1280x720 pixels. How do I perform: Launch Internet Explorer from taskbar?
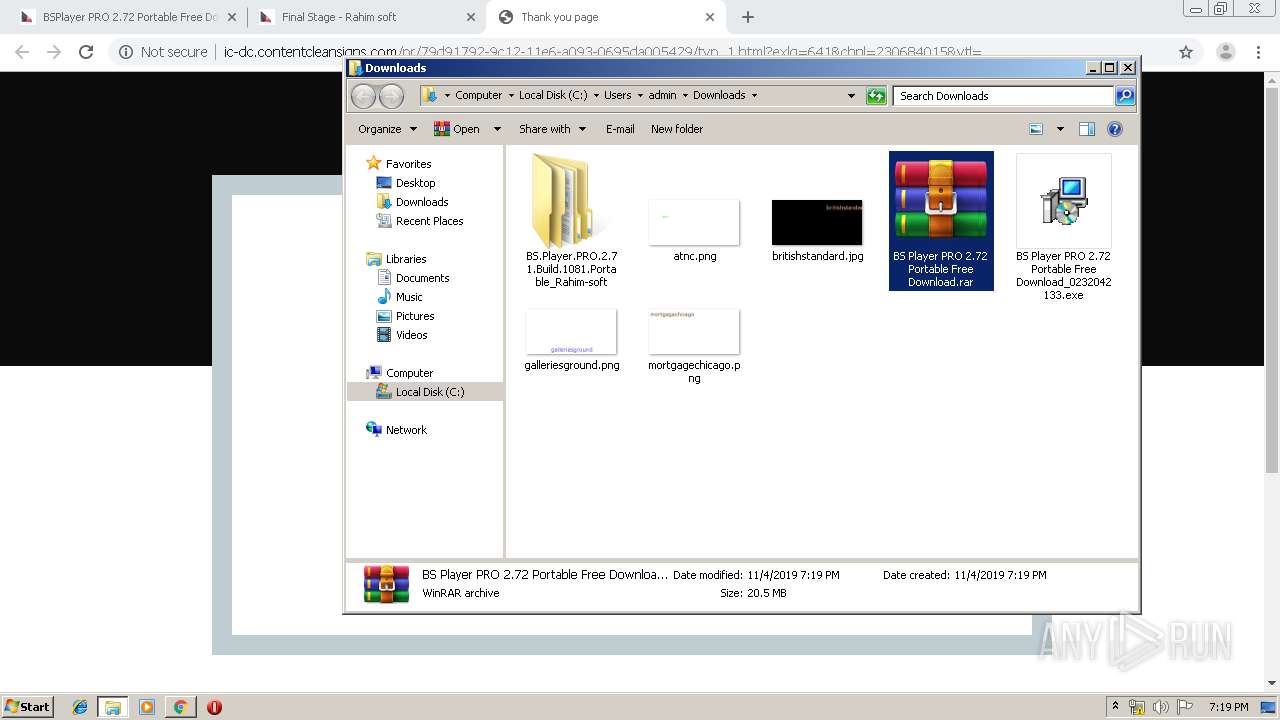80,707
